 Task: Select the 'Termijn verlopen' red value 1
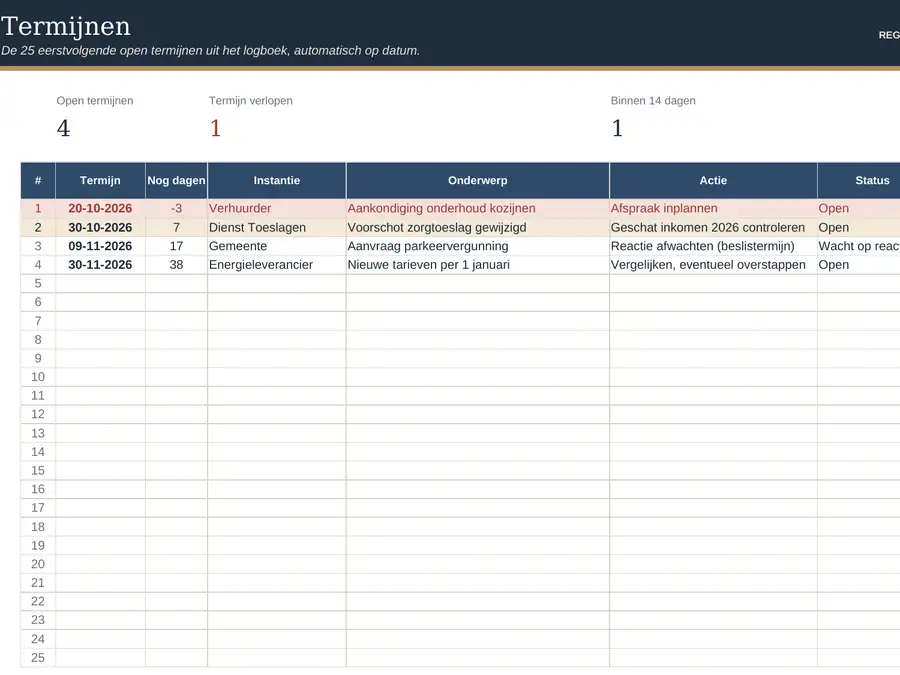[215, 128]
